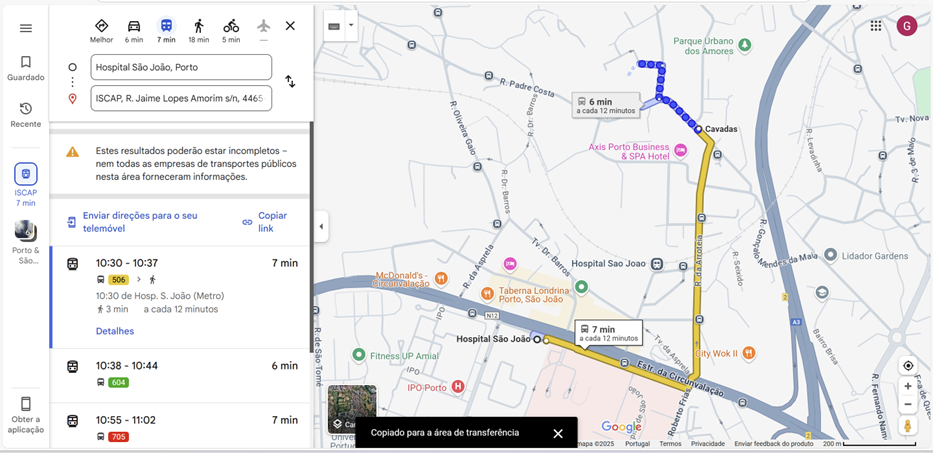
Task: Click the City Wok II restaurant pin
Action: pos(749,352)
